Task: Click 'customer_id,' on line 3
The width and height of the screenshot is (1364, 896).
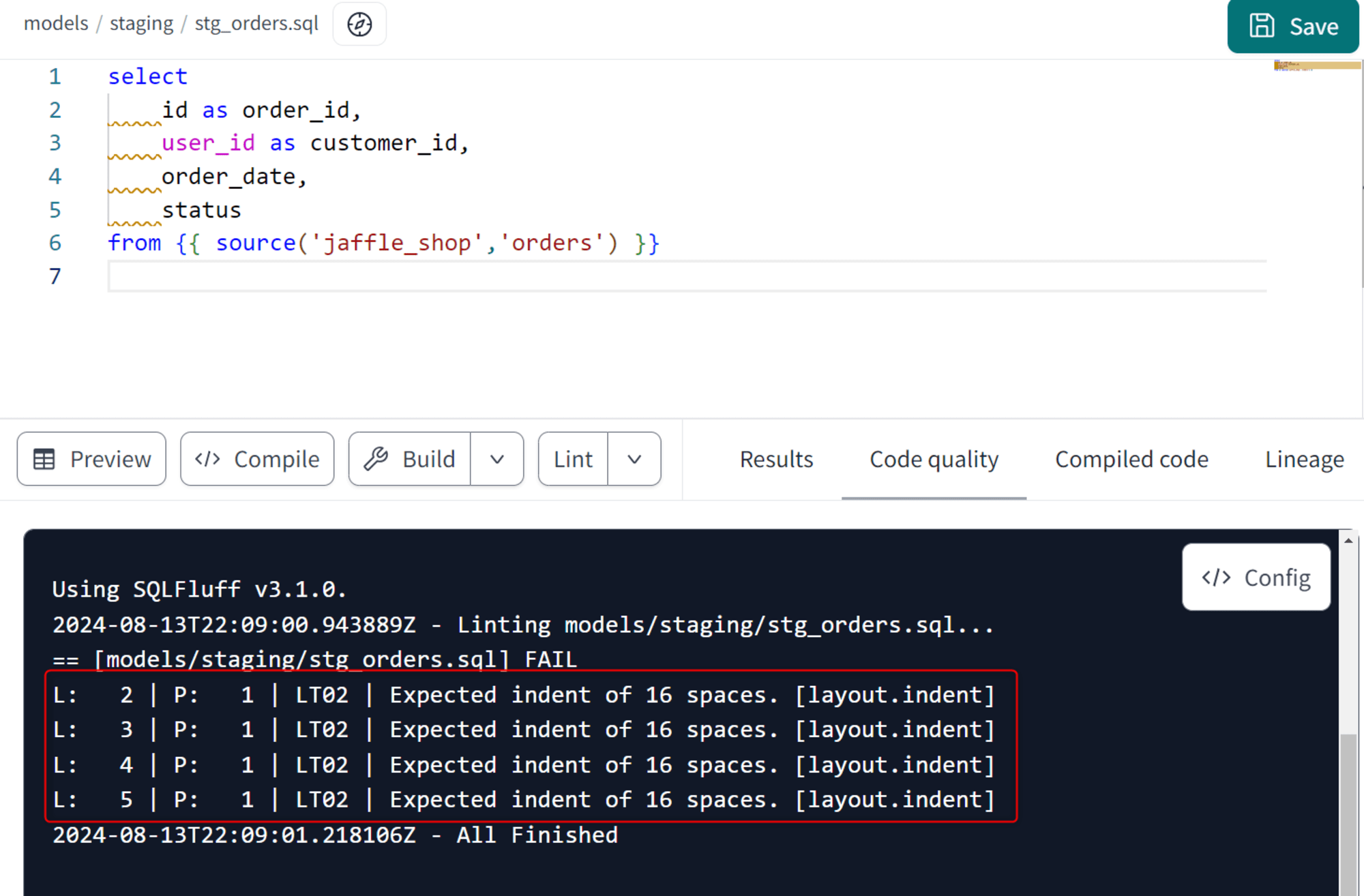Action: (389, 143)
